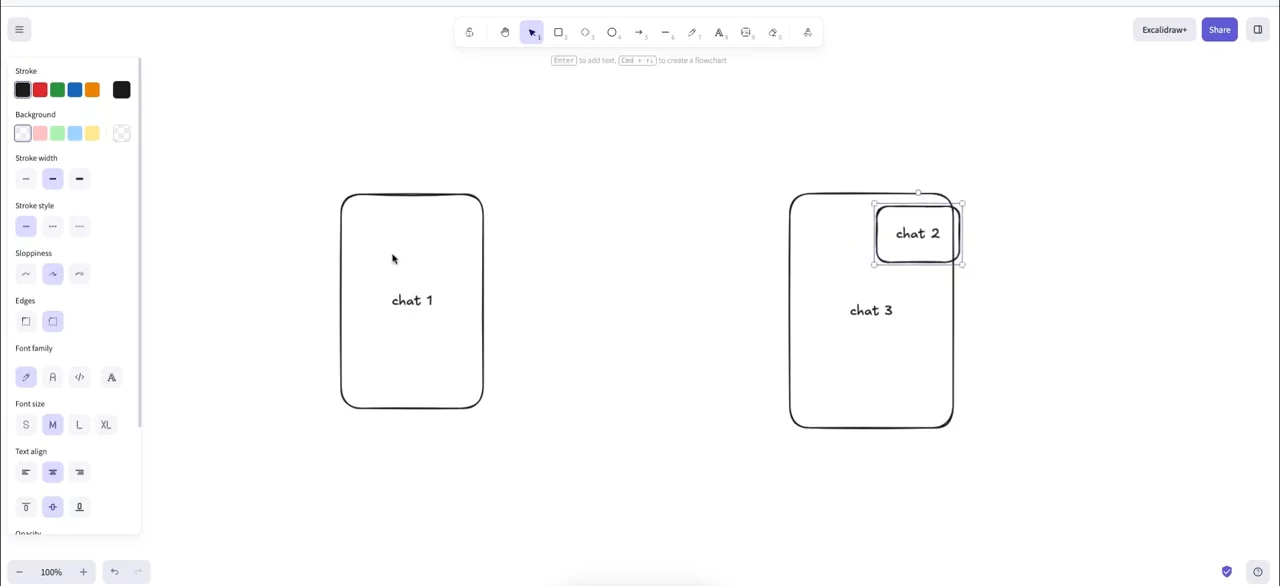Select the Diamond shape tool

click(x=585, y=33)
